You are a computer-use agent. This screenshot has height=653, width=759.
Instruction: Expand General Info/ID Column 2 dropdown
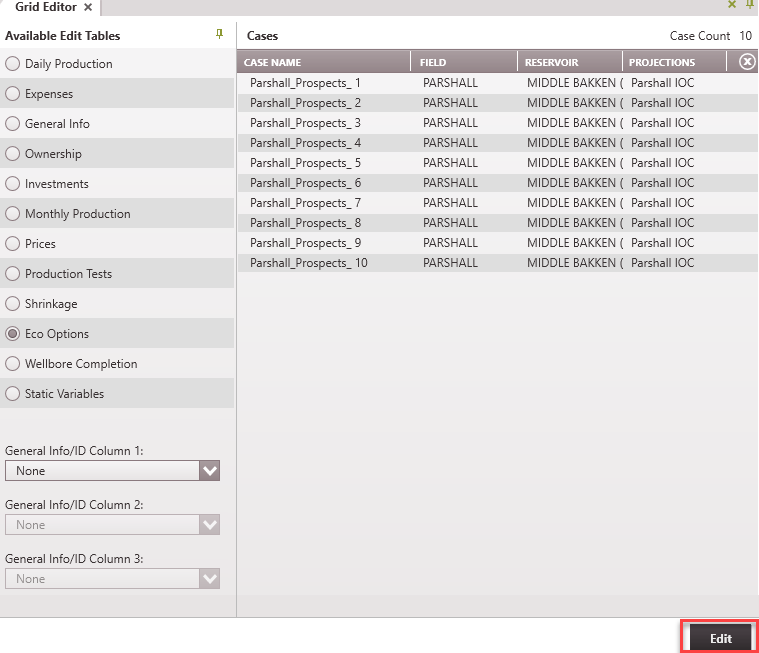[209, 525]
